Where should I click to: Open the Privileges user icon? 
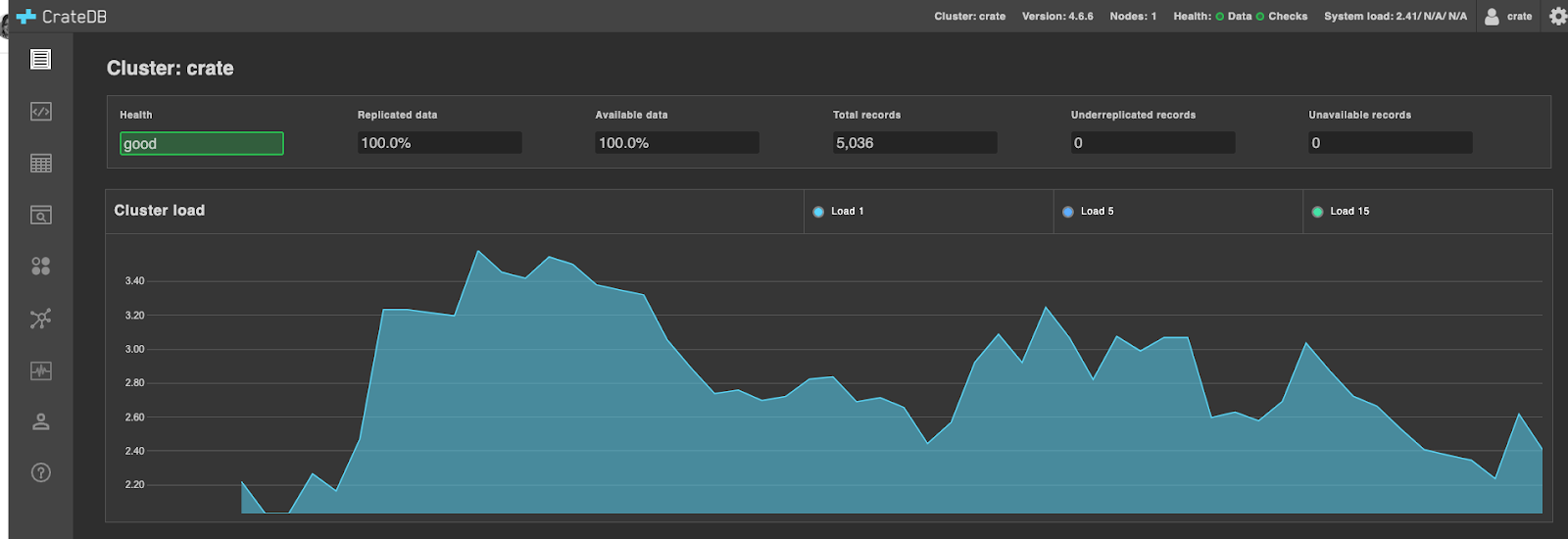[40, 421]
